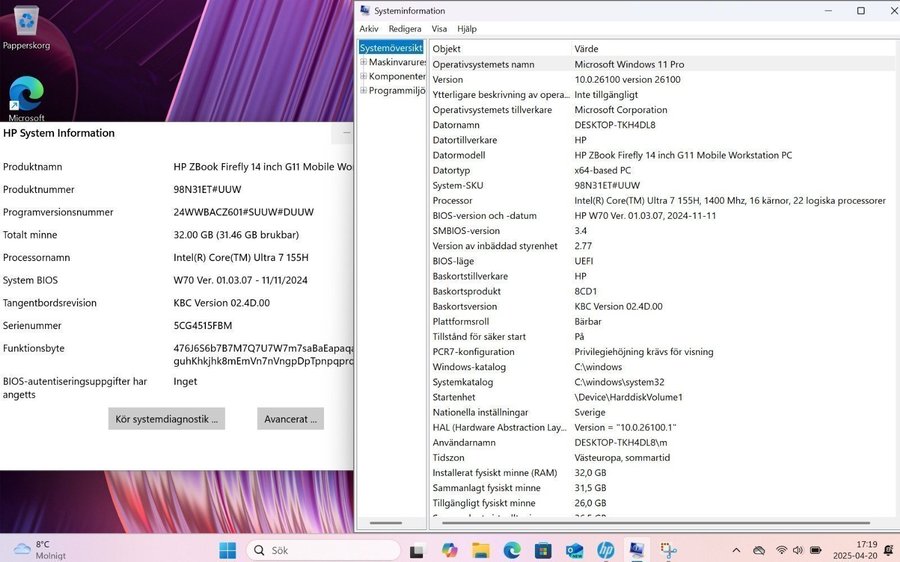Image resolution: width=900 pixels, height=562 pixels.
Task: Open the Papperskorg recycle bin icon
Action: coord(26,28)
